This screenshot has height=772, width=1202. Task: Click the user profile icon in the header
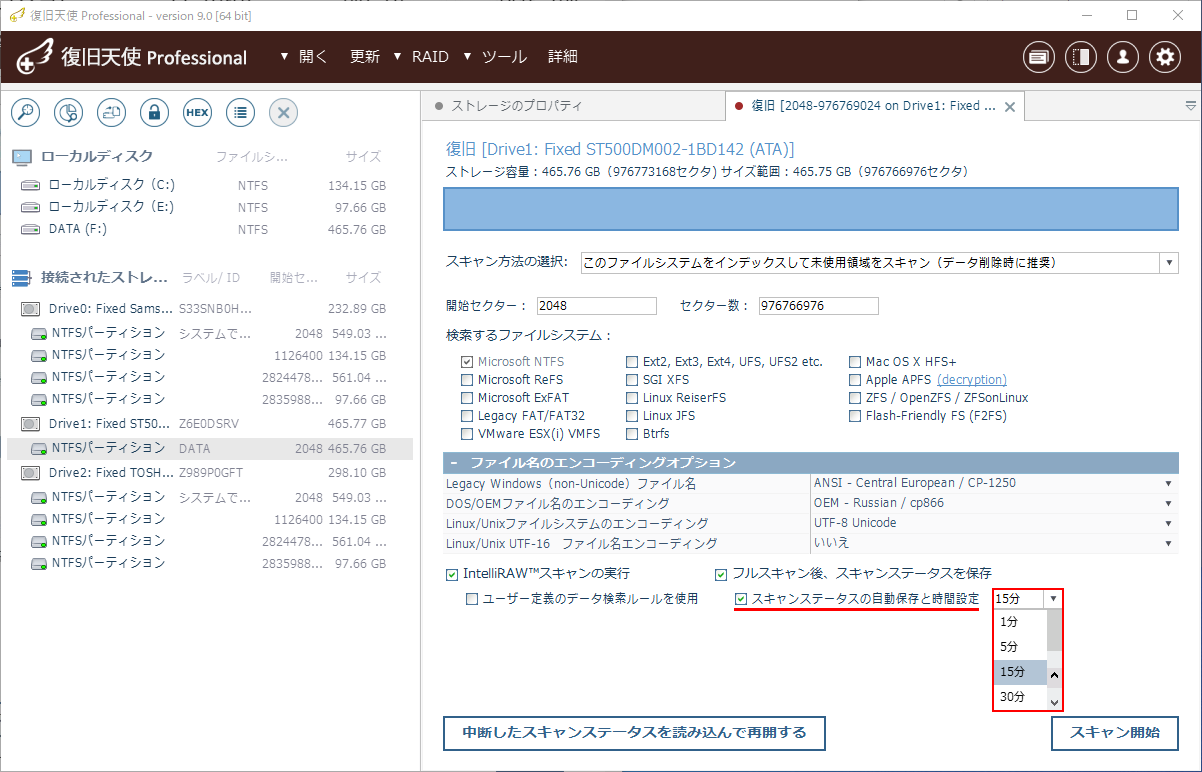(x=1123, y=57)
